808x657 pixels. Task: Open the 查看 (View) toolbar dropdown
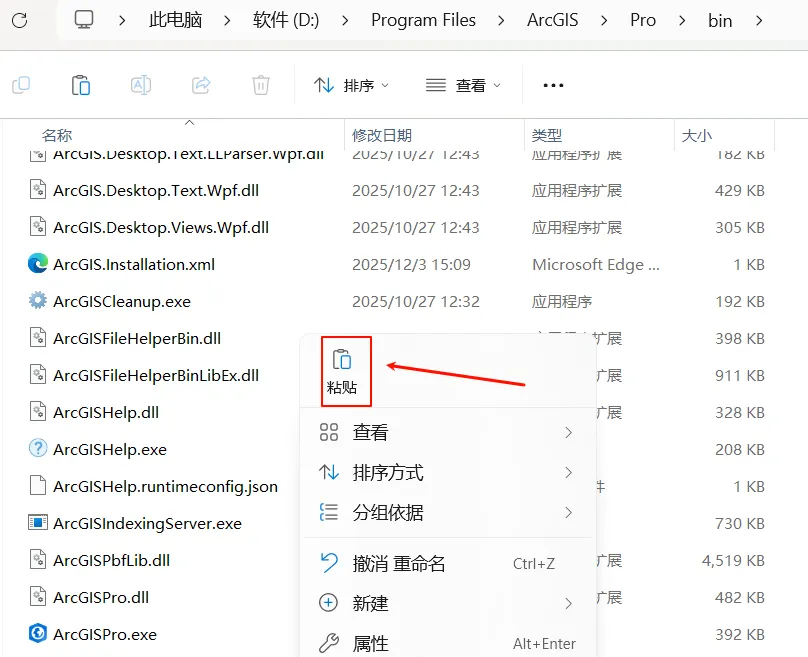463,85
